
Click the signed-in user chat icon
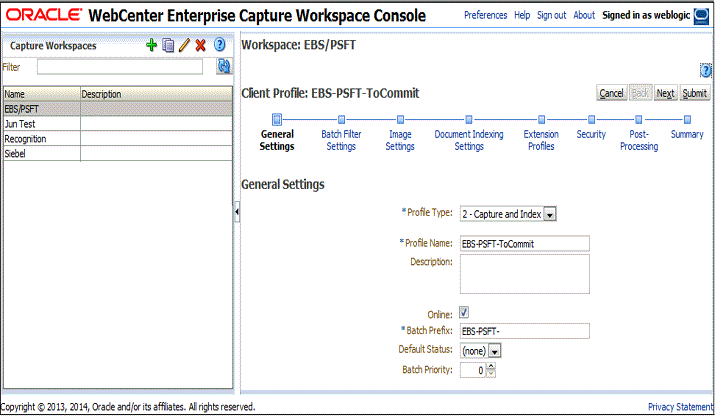click(x=701, y=16)
